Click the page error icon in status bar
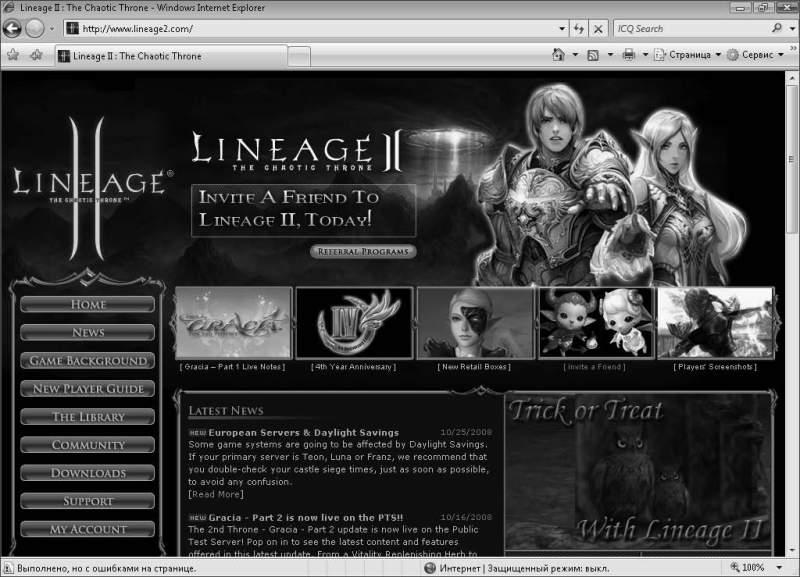This screenshot has width=800, height=577. point(8,568)
